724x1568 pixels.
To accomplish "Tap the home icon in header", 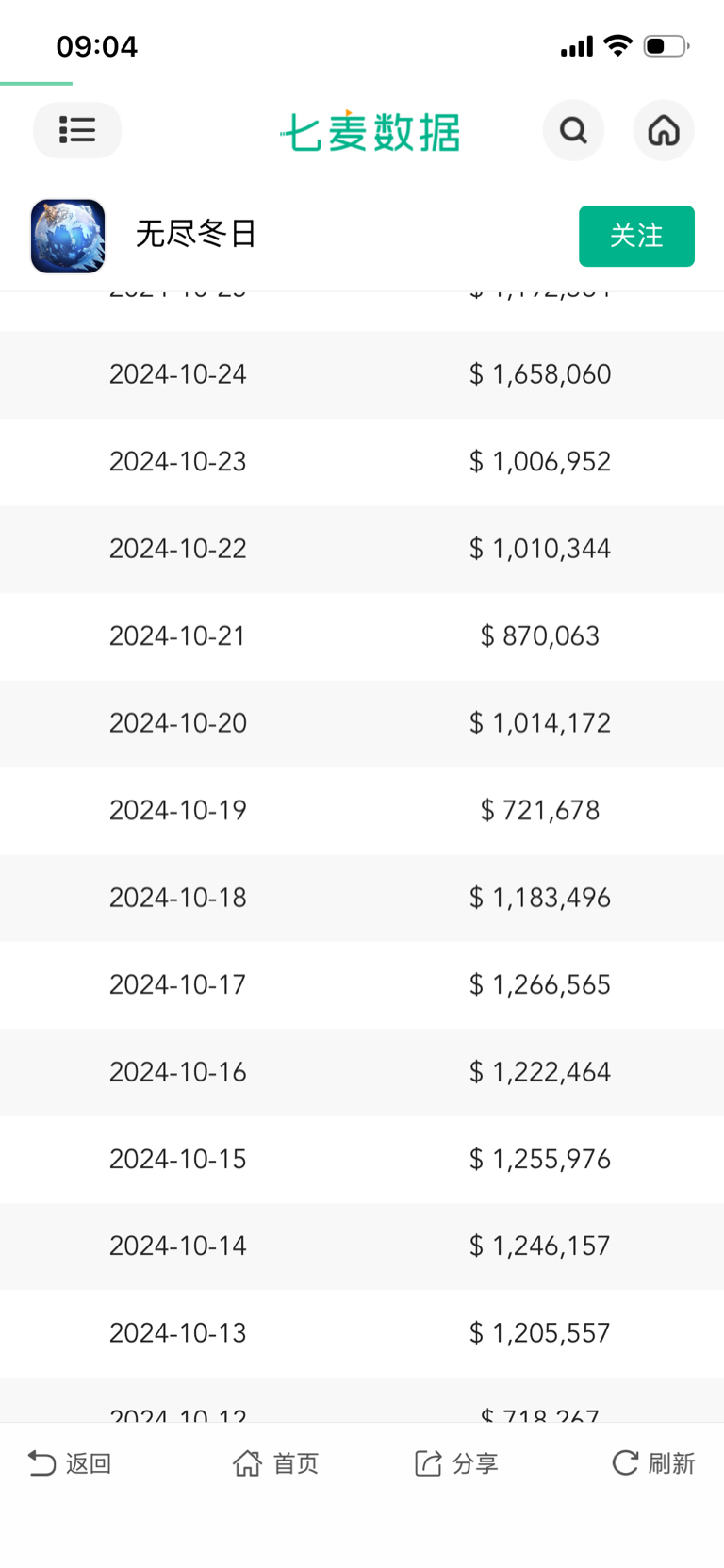I will 664,130.
